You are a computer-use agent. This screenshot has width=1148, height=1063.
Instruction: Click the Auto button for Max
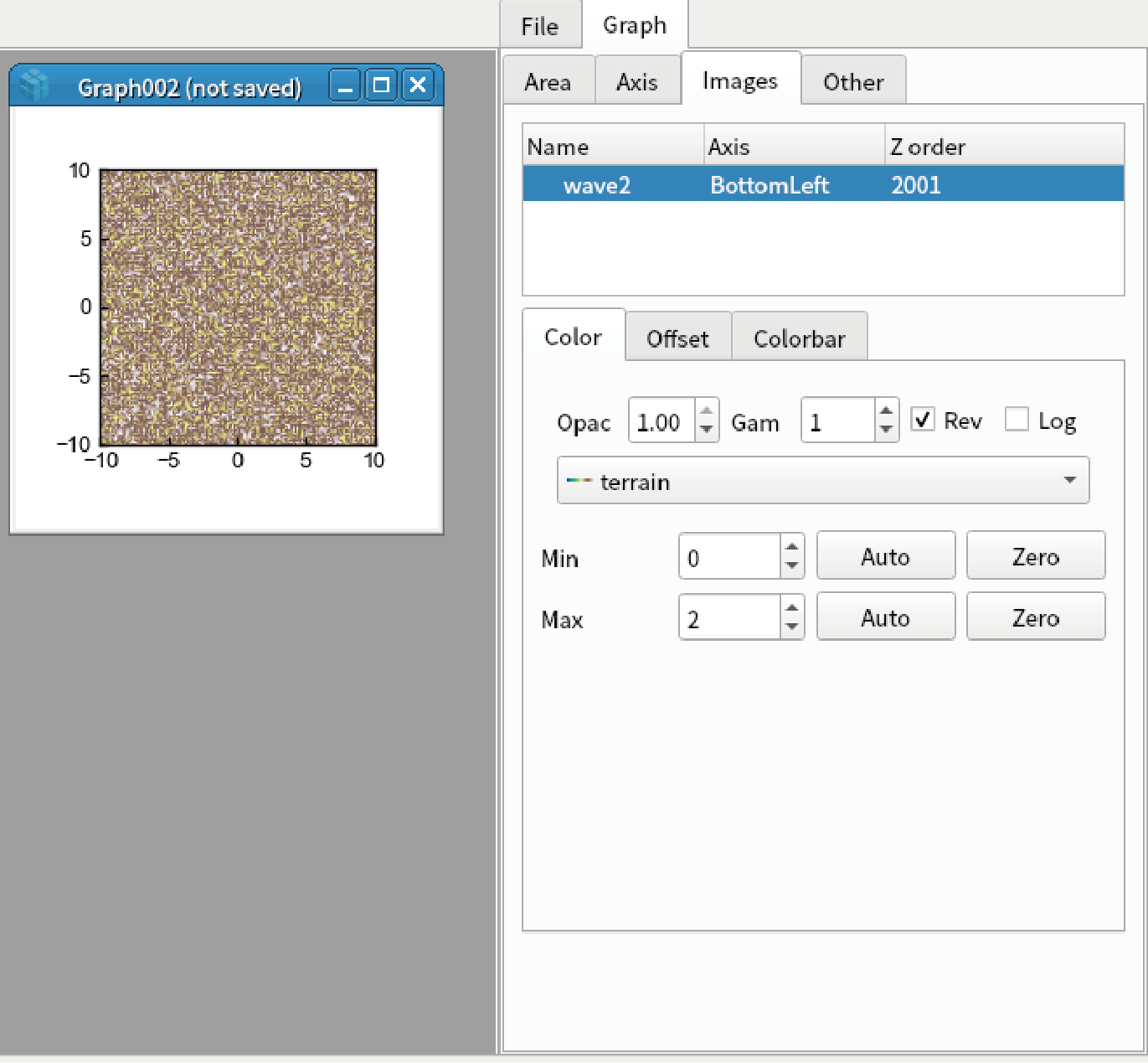(x=886, y=617)
